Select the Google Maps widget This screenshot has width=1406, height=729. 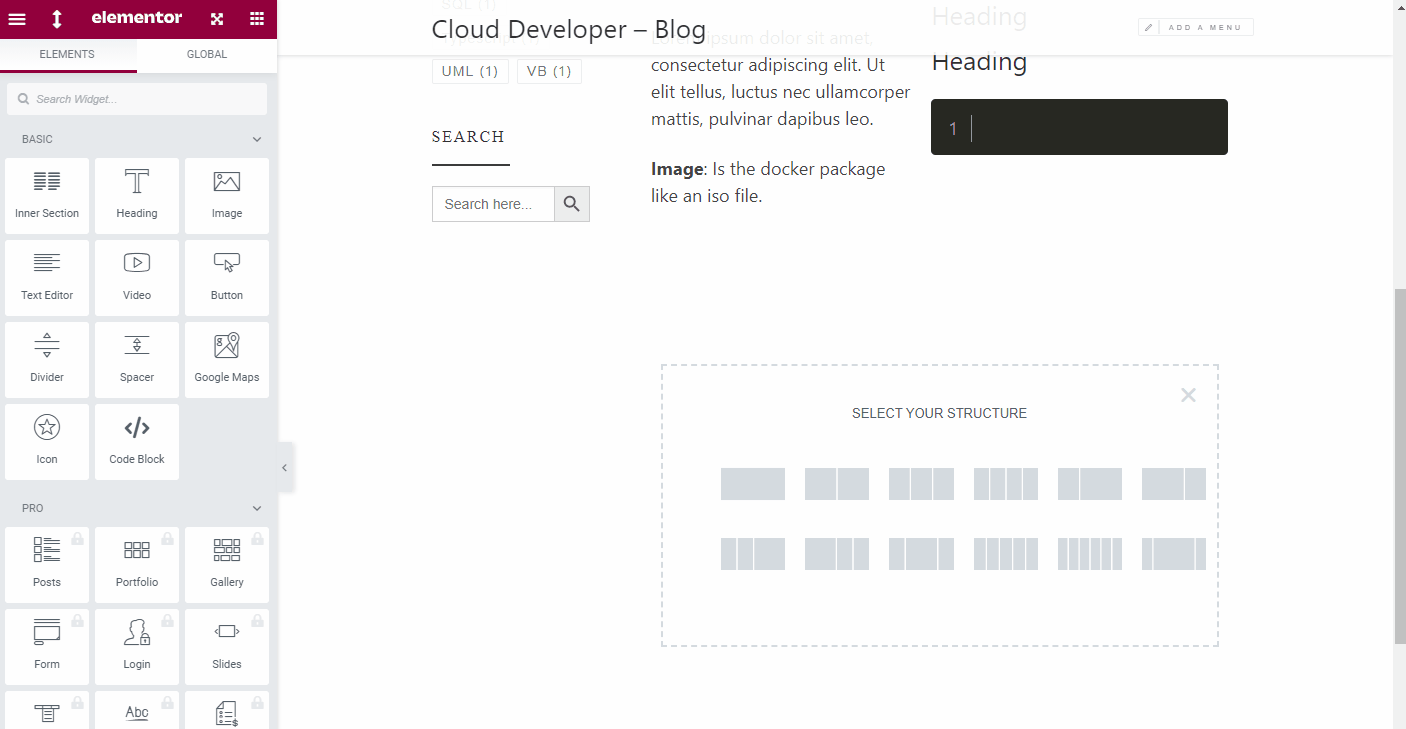tap(227, 360)
